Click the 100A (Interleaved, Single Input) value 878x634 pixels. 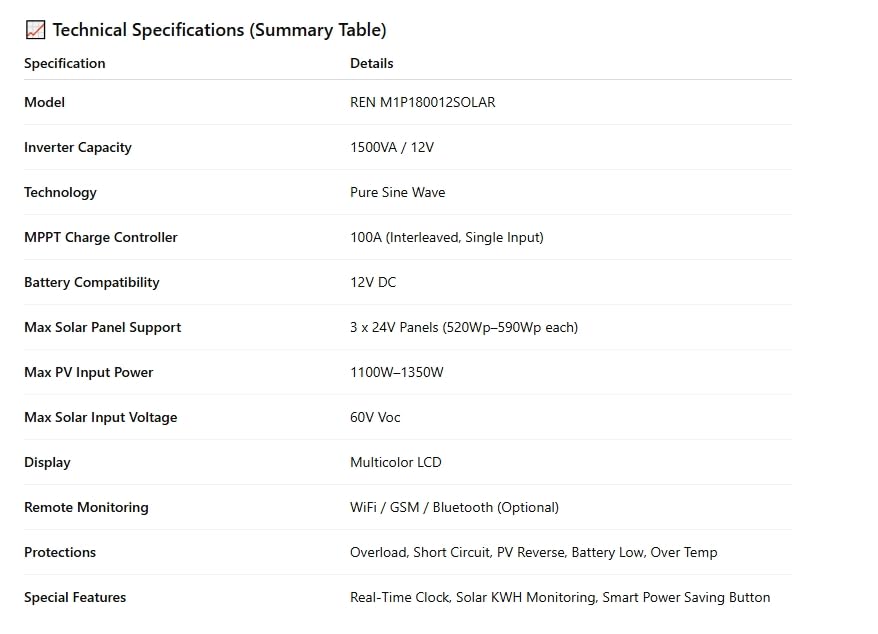pyautogui.click(x=447, y=237)
